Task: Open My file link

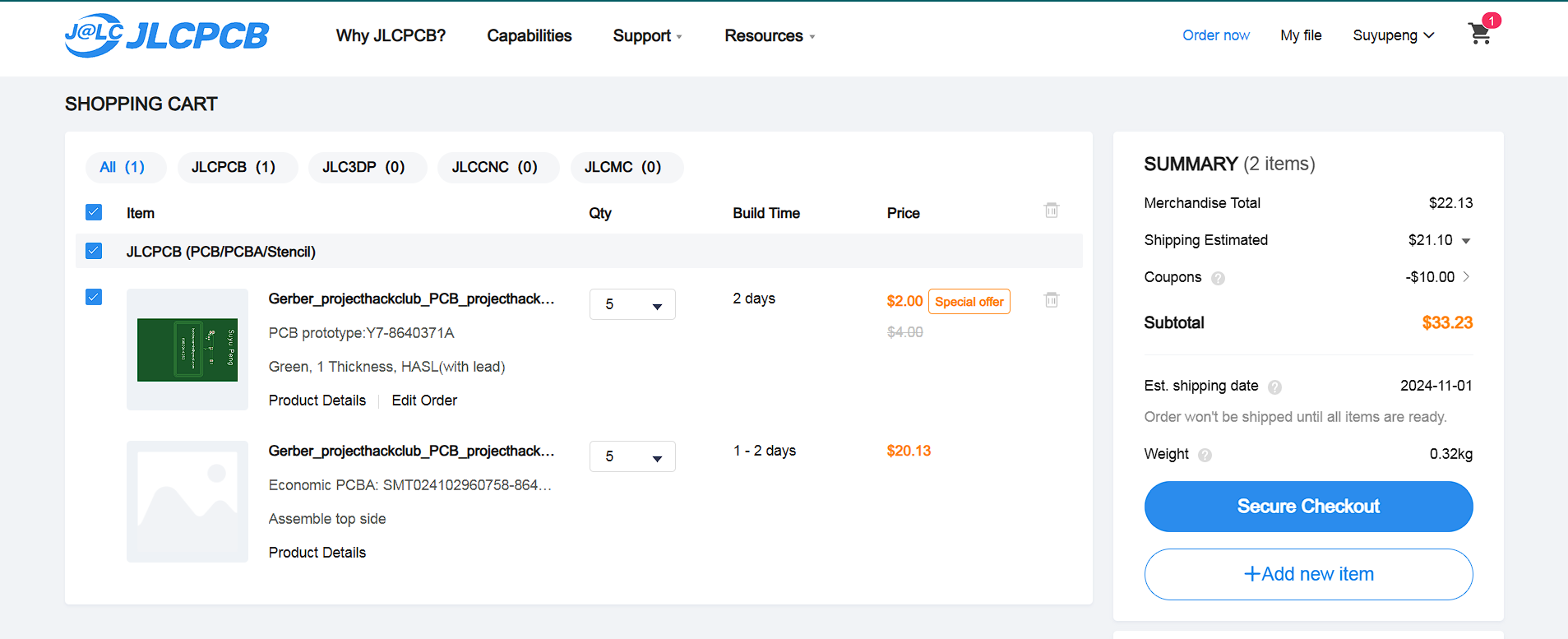Action: point(1301,35)
